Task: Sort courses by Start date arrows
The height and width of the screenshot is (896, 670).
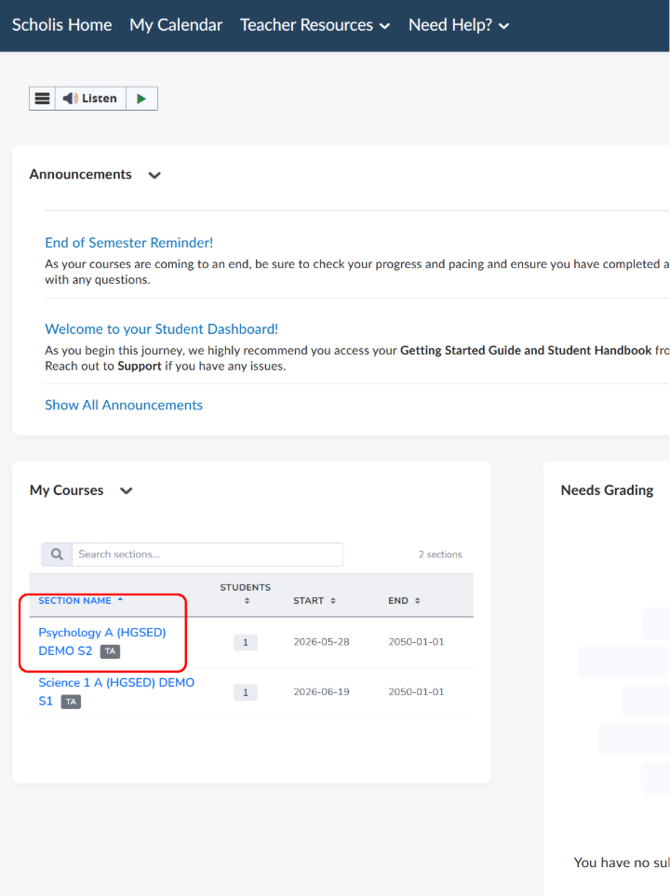Action: 333,601
